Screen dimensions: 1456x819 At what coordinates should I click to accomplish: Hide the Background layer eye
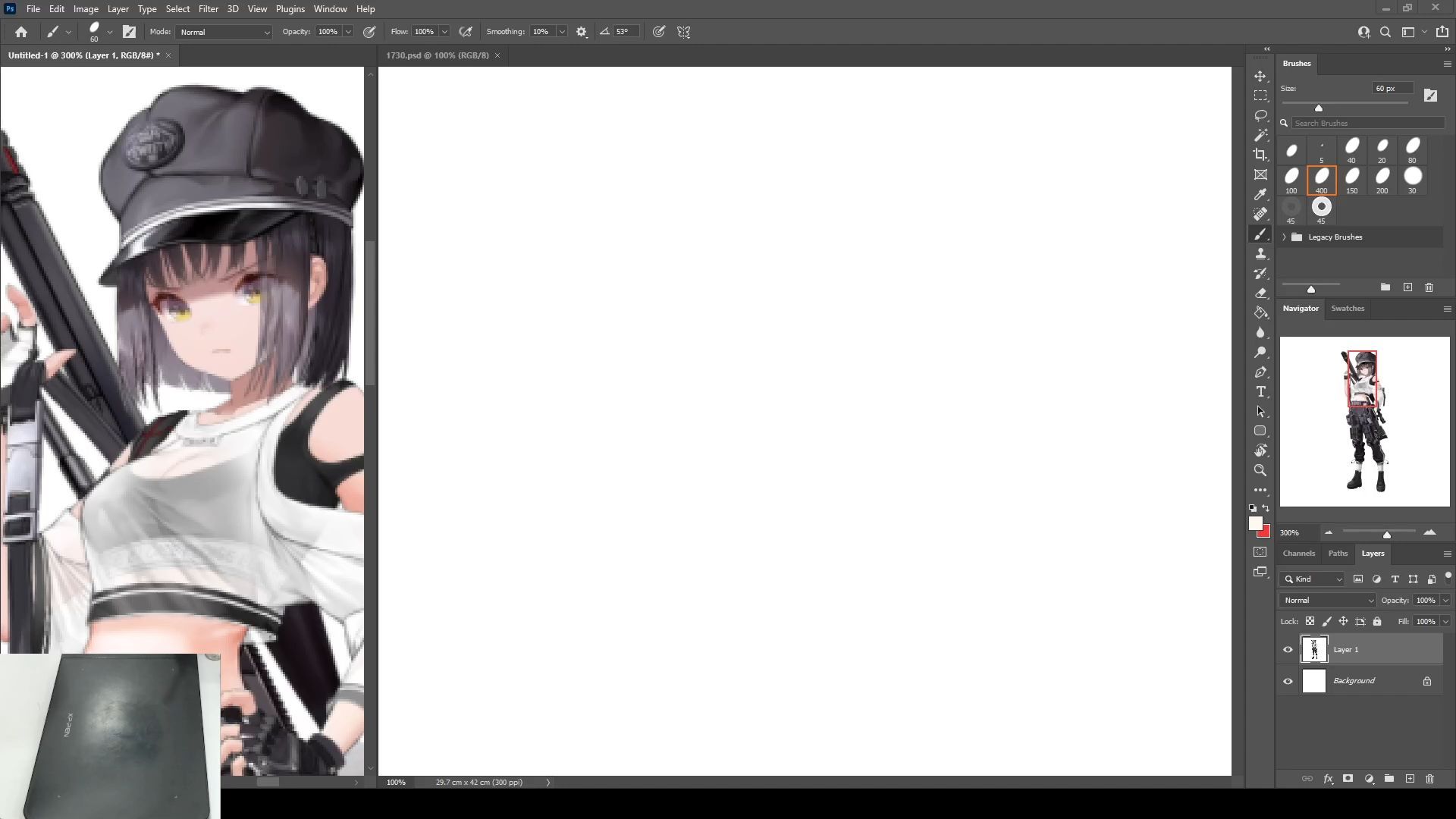[x=1288, y=681]
